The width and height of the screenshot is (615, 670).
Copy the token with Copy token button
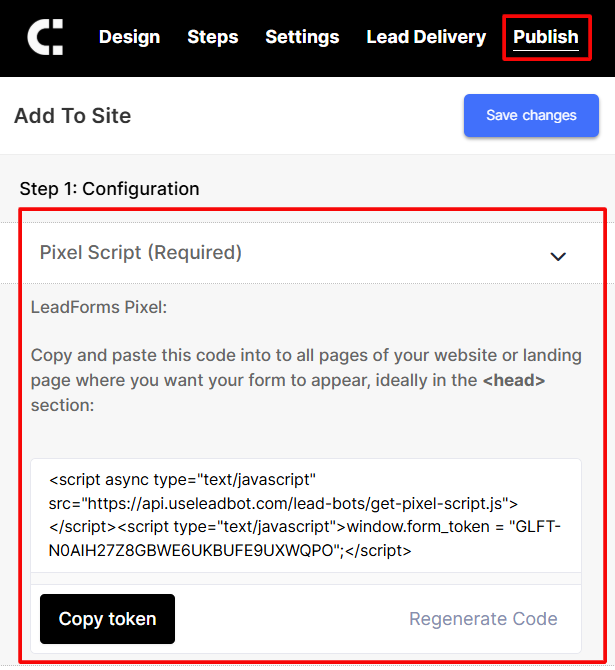pyautogui.click(x=107, y=619)
